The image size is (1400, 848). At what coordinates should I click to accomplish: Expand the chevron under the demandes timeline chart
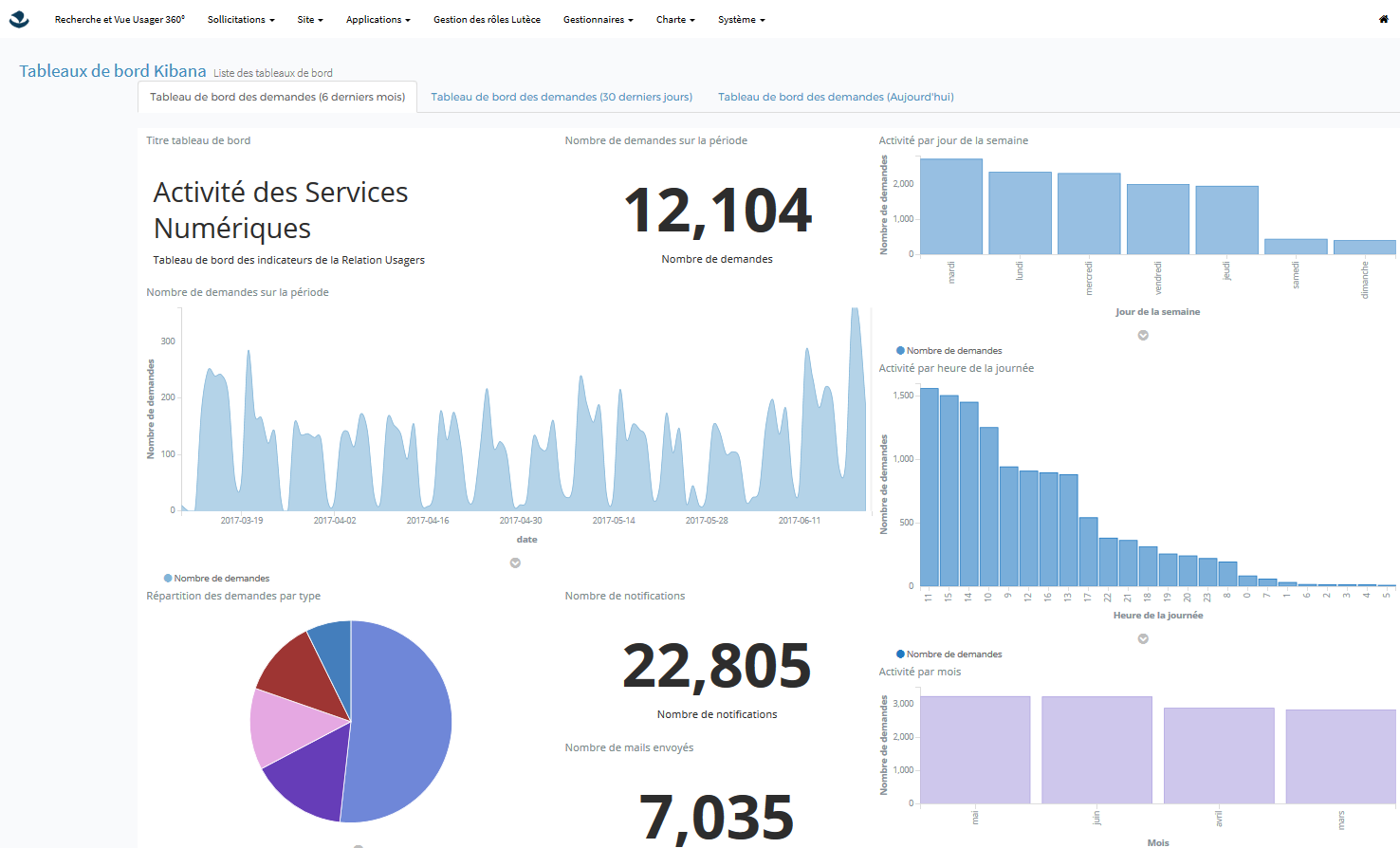[x=515, y=562]
